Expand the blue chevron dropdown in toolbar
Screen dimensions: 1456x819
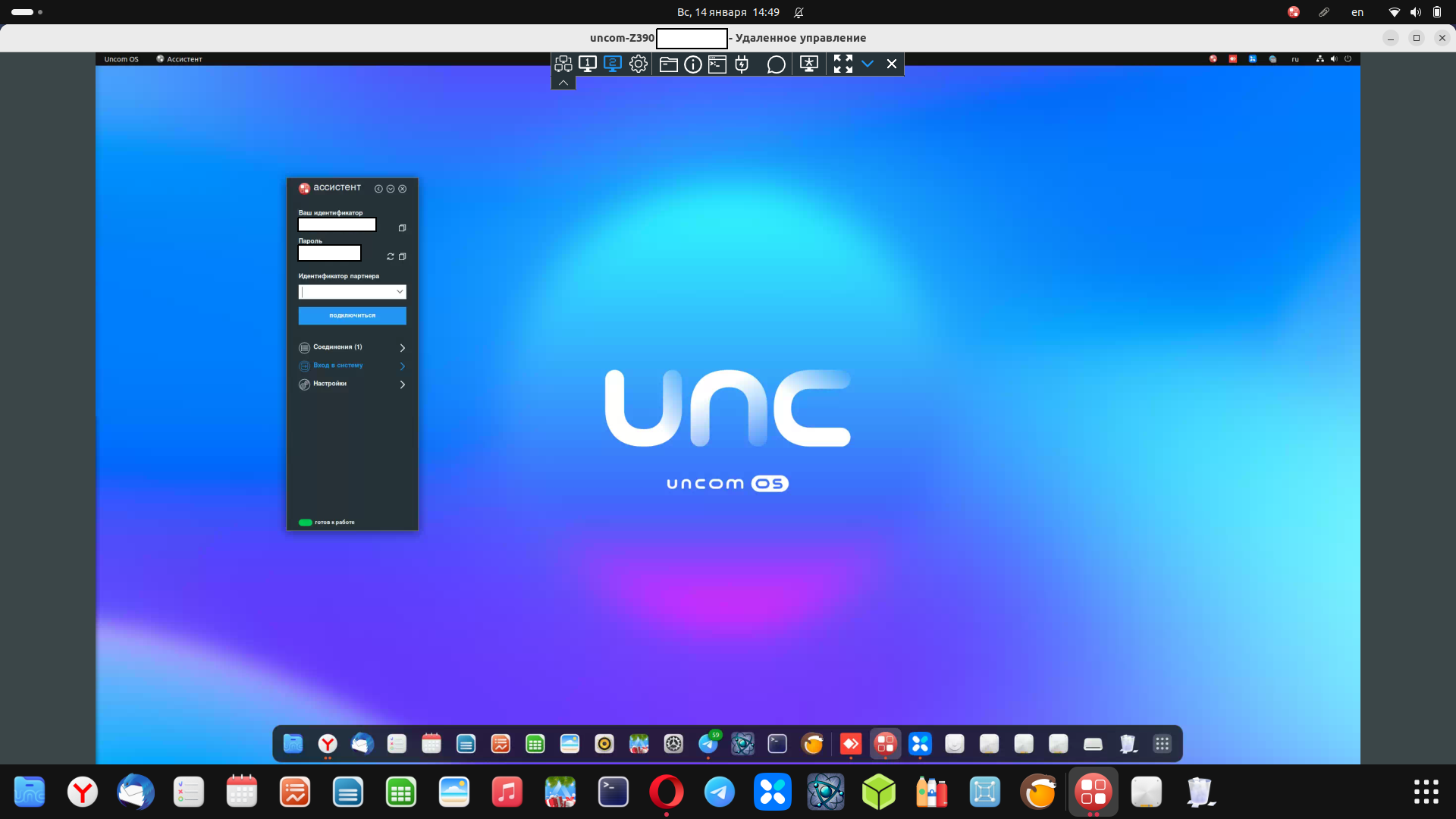point(868,64)
